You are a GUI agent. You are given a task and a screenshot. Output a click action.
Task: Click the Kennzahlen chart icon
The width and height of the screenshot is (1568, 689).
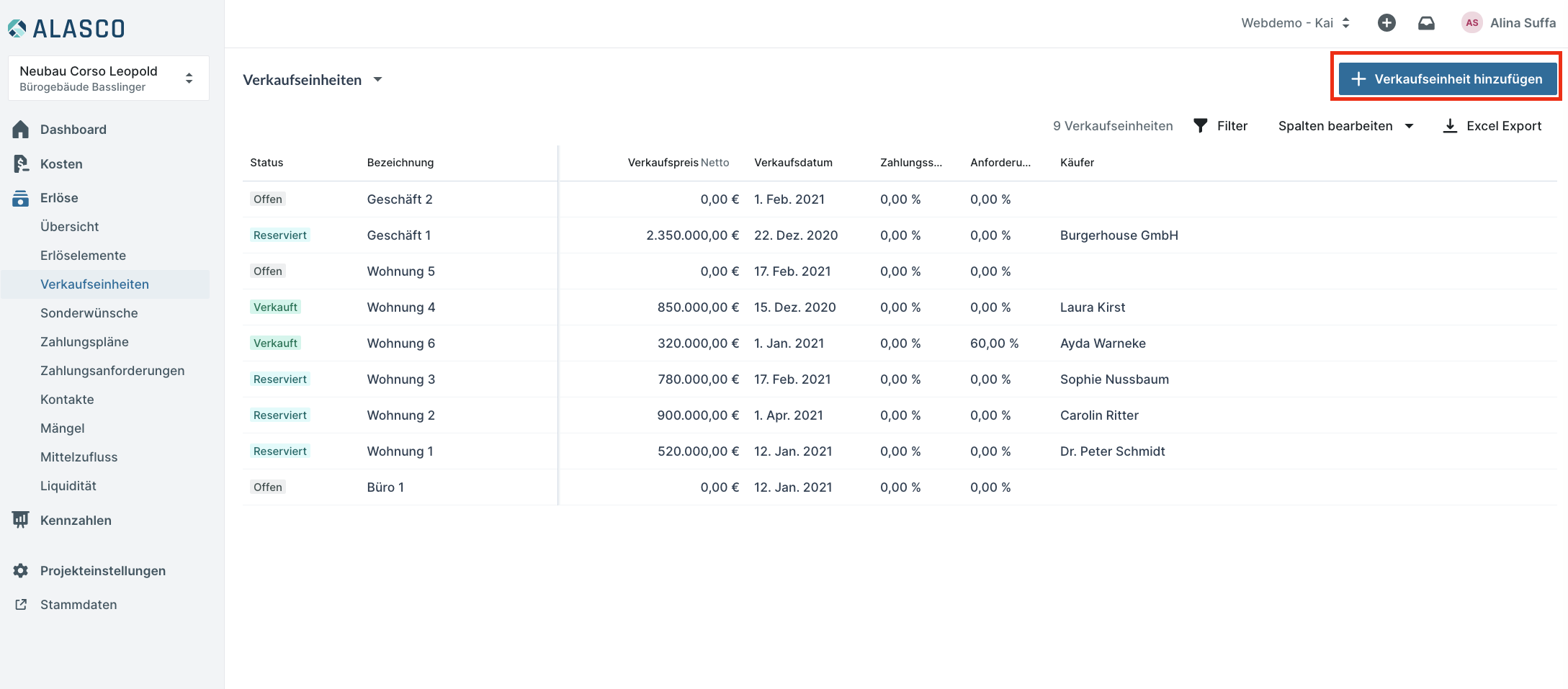tap(21, 520)
